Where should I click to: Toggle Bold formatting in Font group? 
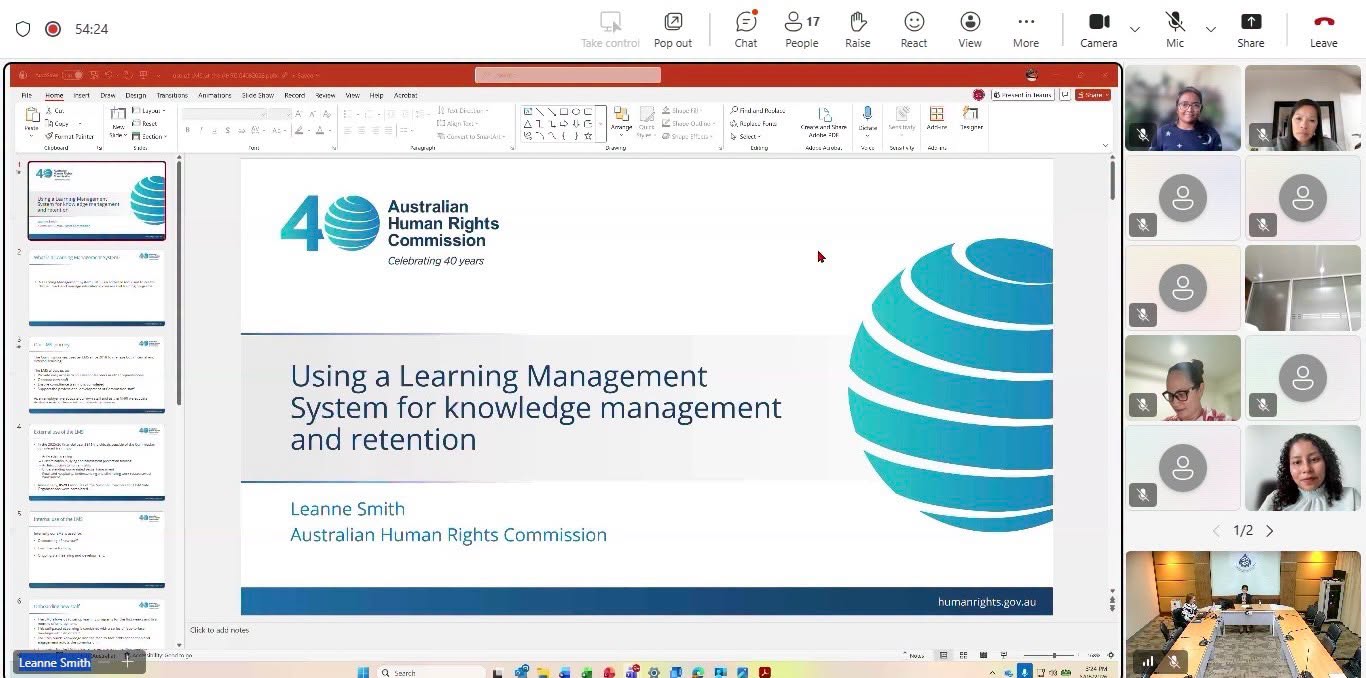pyautogui.click(x=188, y=130)
